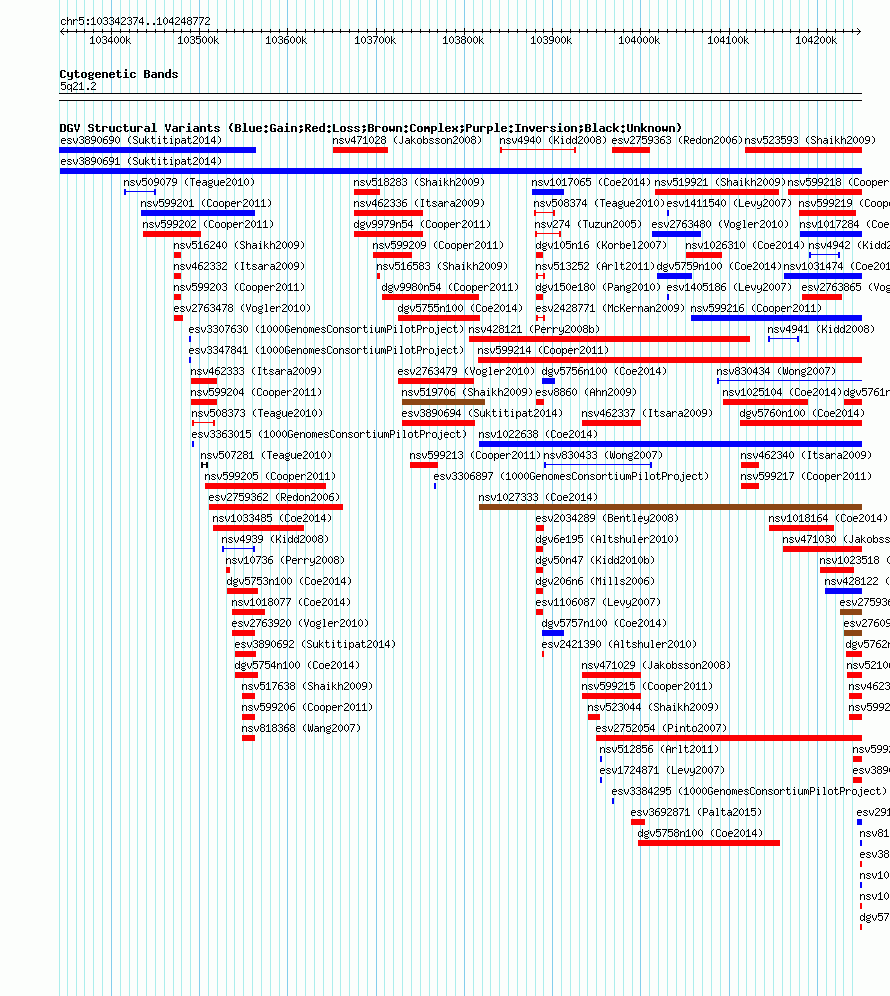
Task: Click dgv6e195 (Altshuler2010) label
Action: pos(607,539)
